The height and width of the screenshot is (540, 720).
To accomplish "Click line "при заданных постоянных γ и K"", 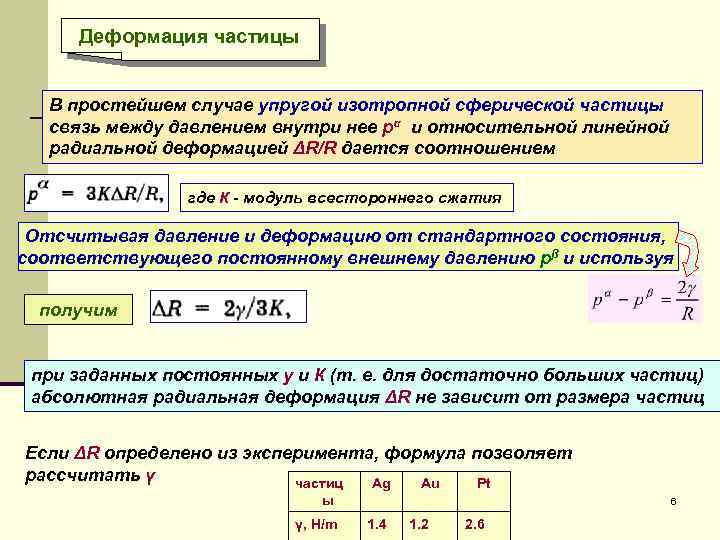I will pyautogui.click(x=367, y=376).
